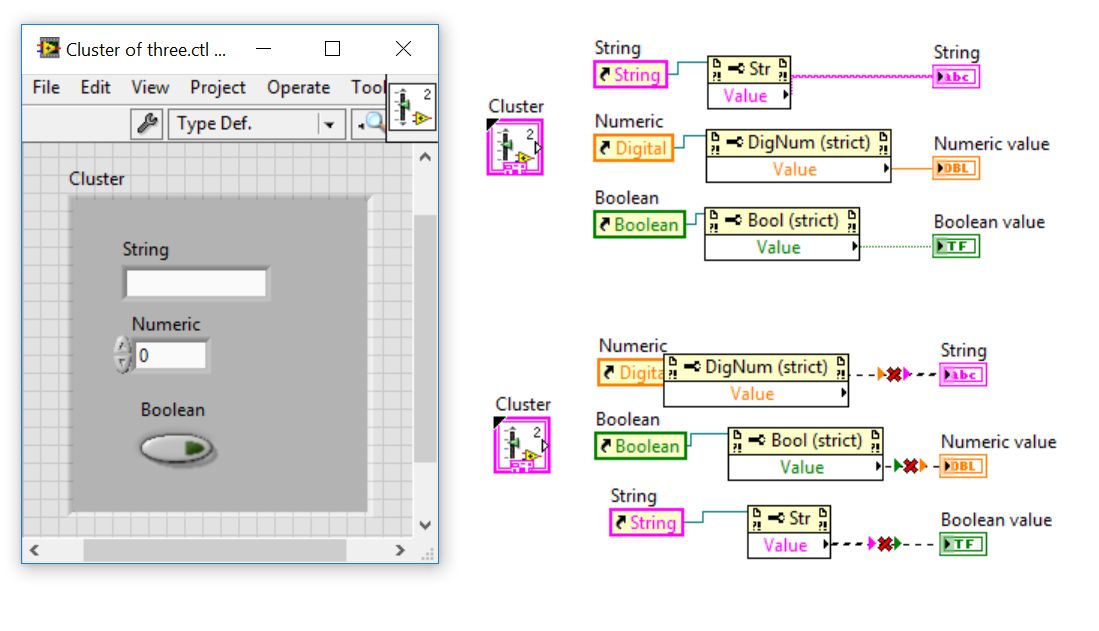Click the horizontal scrollbar right arrow

pyautogui.click(x=400, y=550)
